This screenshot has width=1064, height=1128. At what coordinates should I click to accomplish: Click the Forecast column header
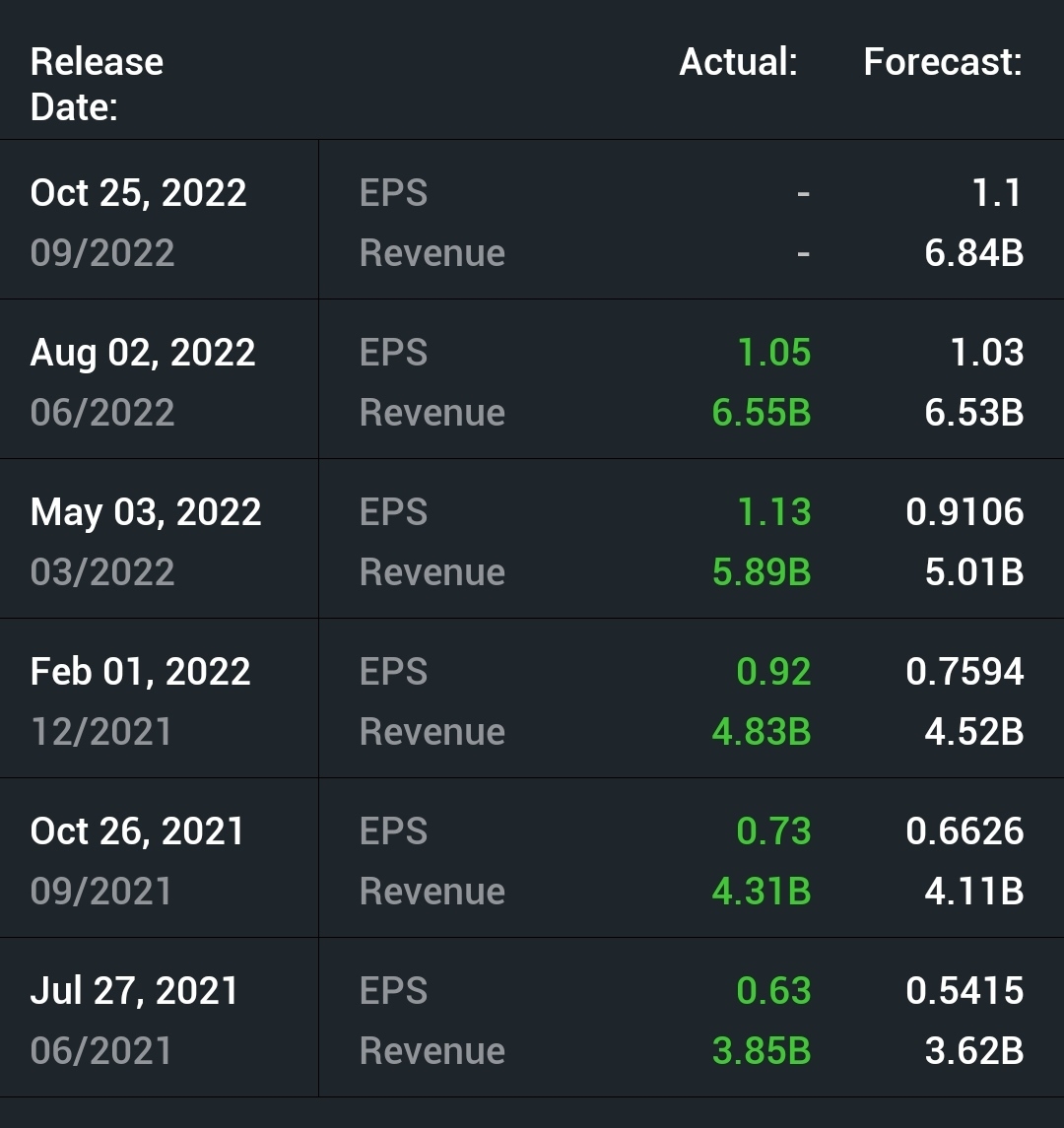pos(943,62)
